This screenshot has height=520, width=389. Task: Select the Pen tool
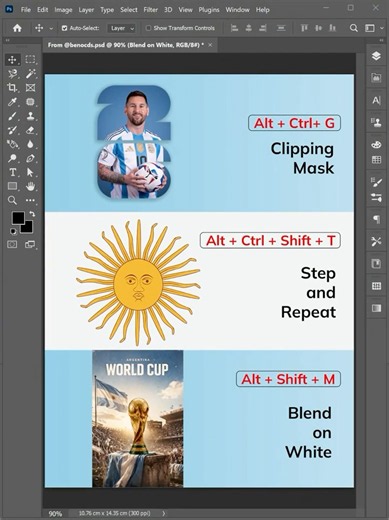point(30,158)
